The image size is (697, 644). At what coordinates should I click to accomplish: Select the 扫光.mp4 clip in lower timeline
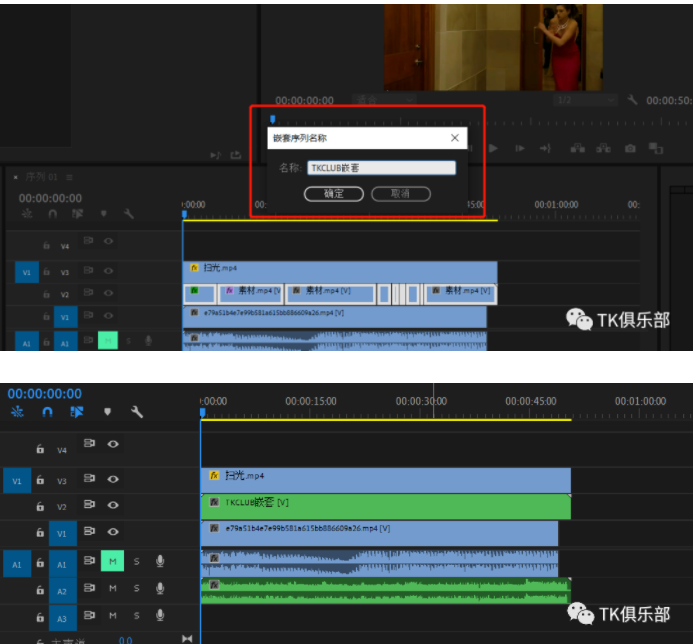386,480
